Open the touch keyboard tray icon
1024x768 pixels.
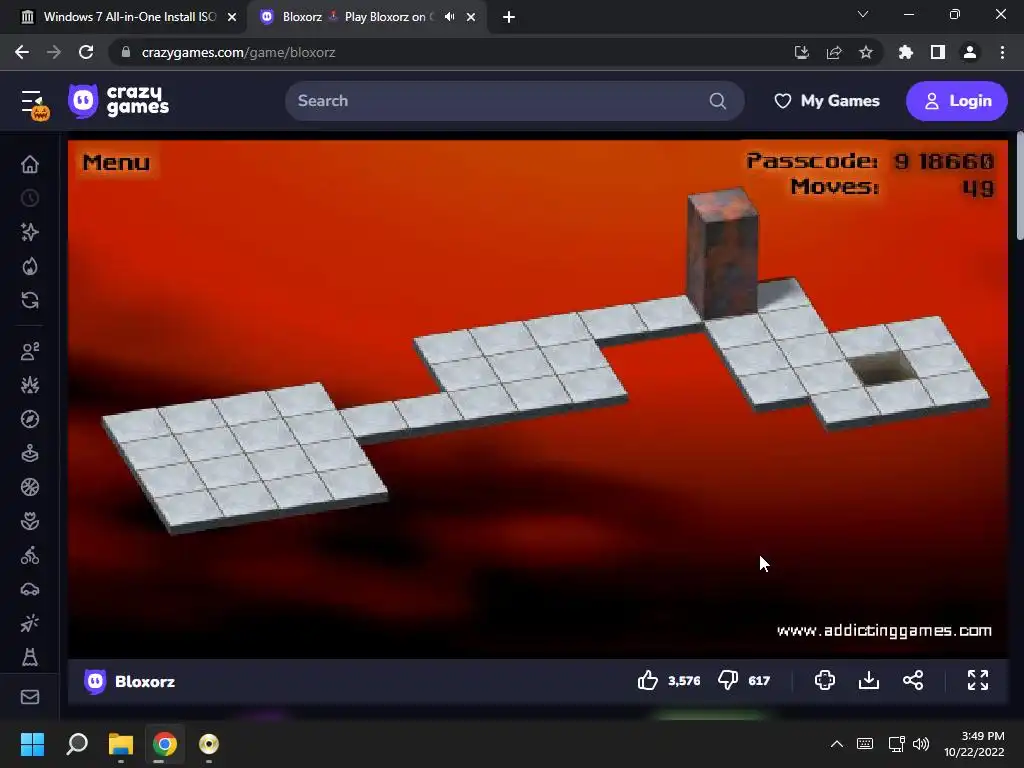click(865, 744)
